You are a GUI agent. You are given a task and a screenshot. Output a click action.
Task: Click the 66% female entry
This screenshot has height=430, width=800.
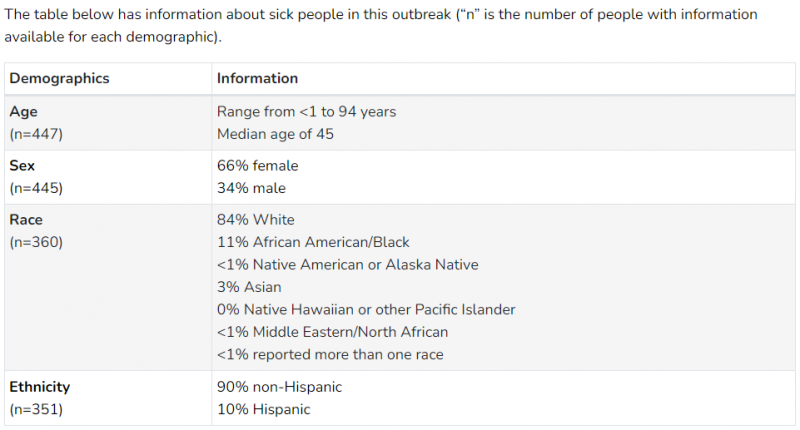[x=258, y=166]
